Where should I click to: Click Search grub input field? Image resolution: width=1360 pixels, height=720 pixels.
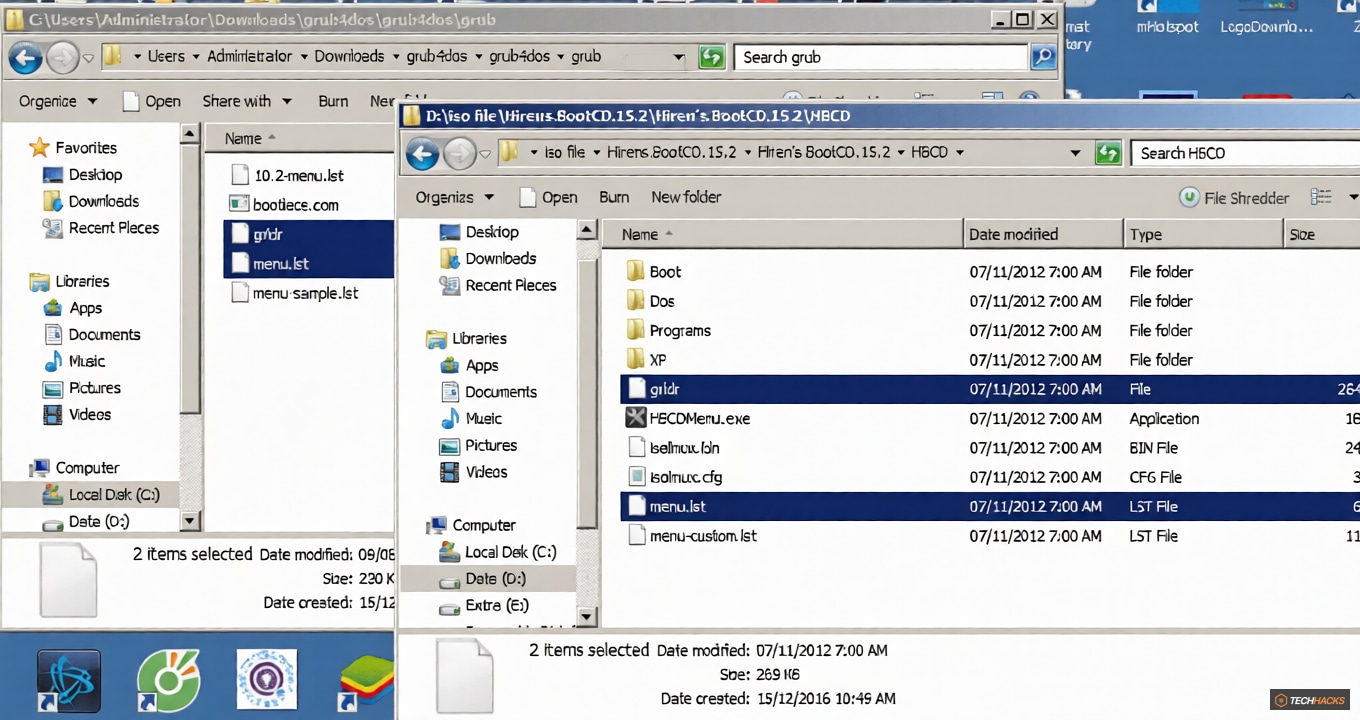click(881, 57)
